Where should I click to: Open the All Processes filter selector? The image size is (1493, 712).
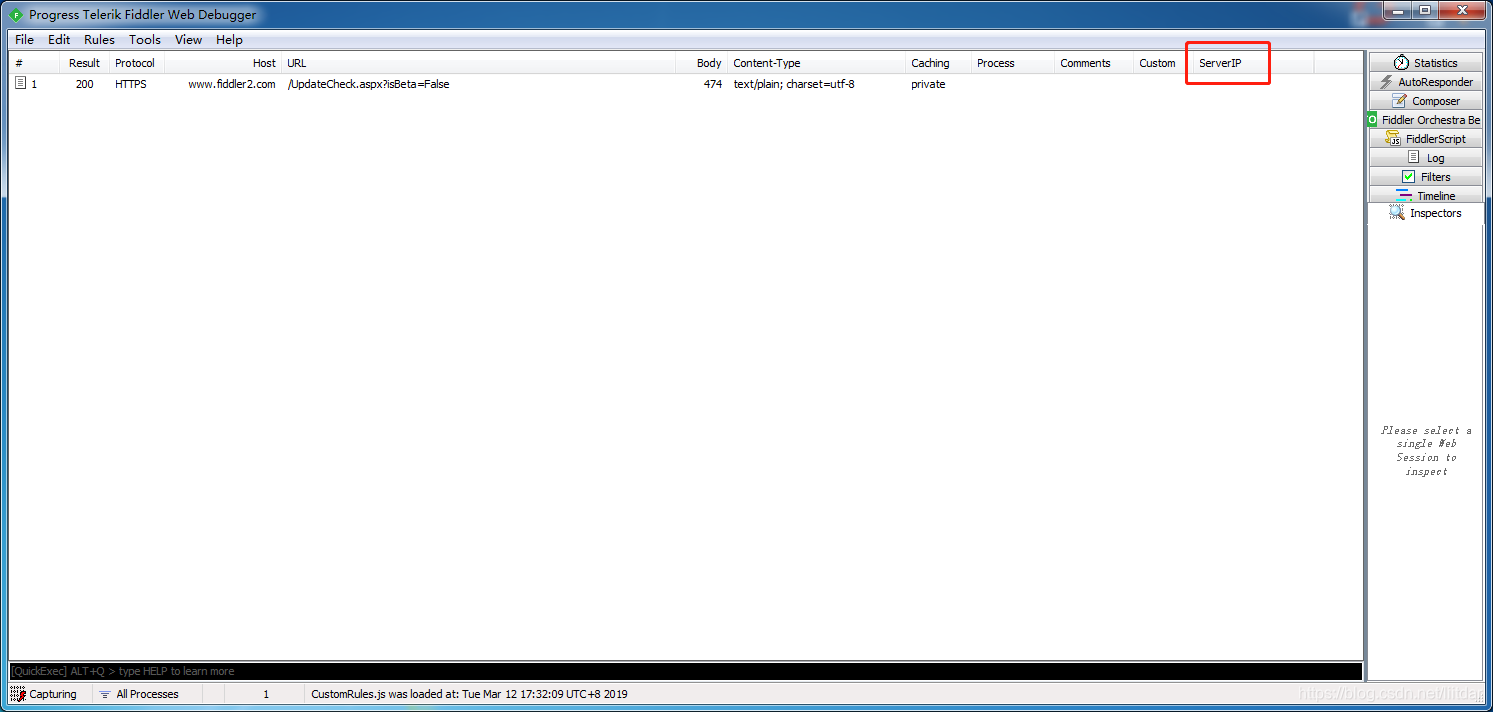[x=138, y=694]
